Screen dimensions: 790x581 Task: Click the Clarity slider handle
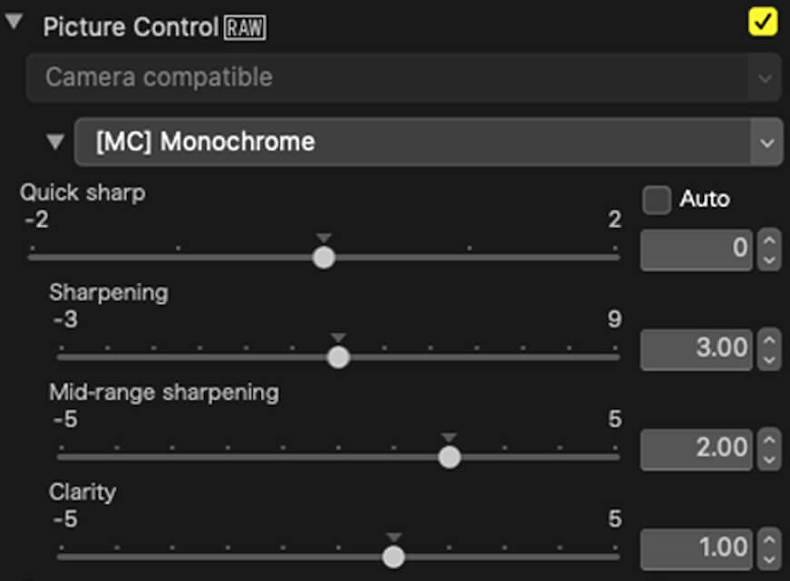pyautogui.click(x=394, y=556)
